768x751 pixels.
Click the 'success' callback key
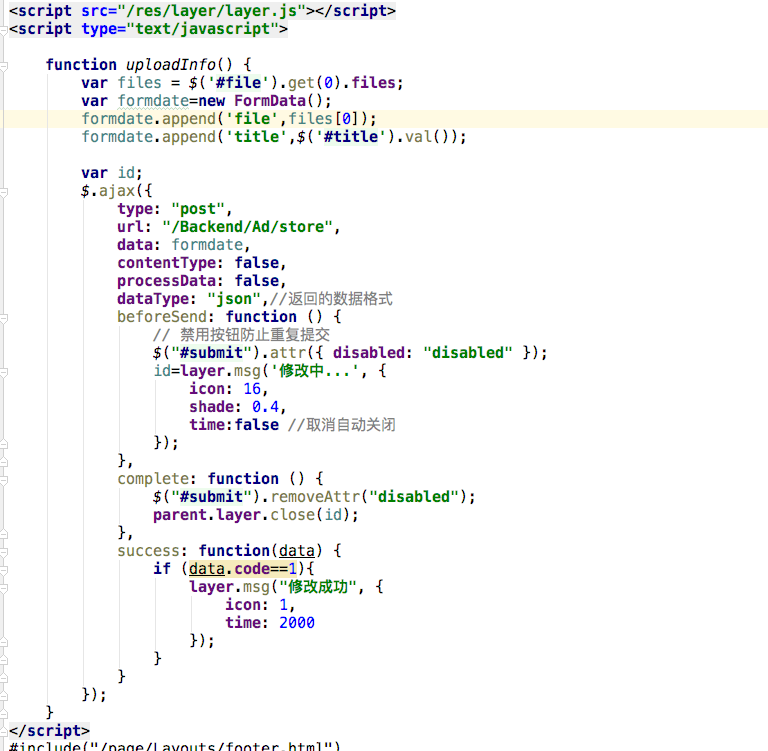pos(148,551)
